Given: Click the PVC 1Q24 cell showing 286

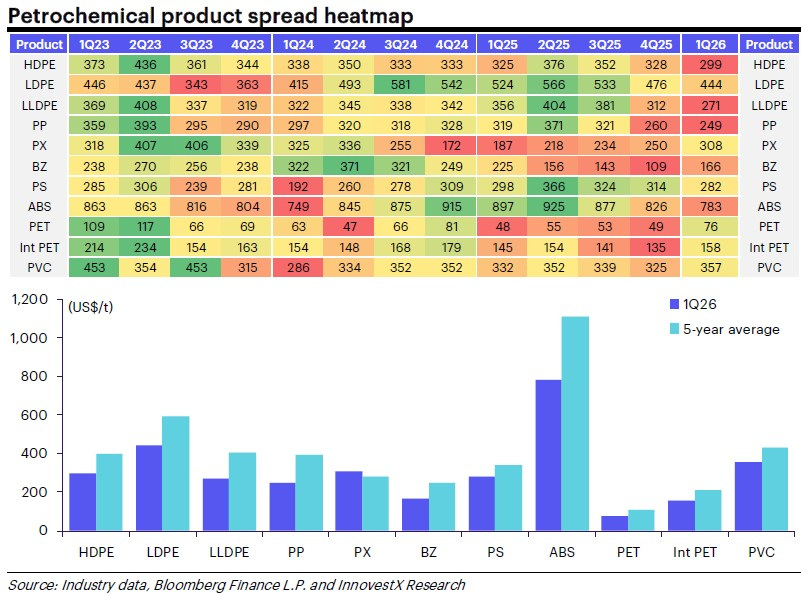Looking at the screenshot, I should 298,267.
